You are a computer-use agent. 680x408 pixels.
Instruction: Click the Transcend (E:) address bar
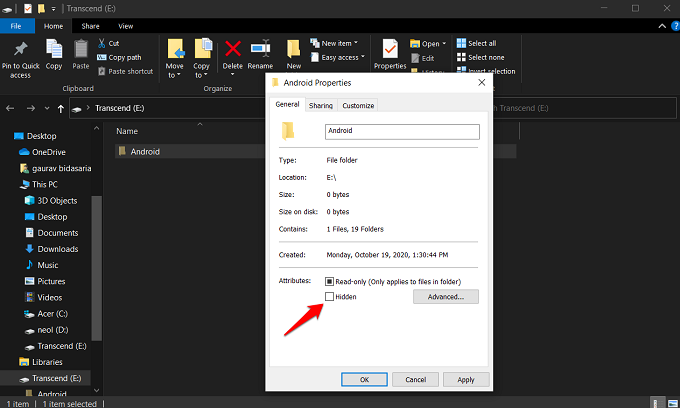(x=167, y=108)
